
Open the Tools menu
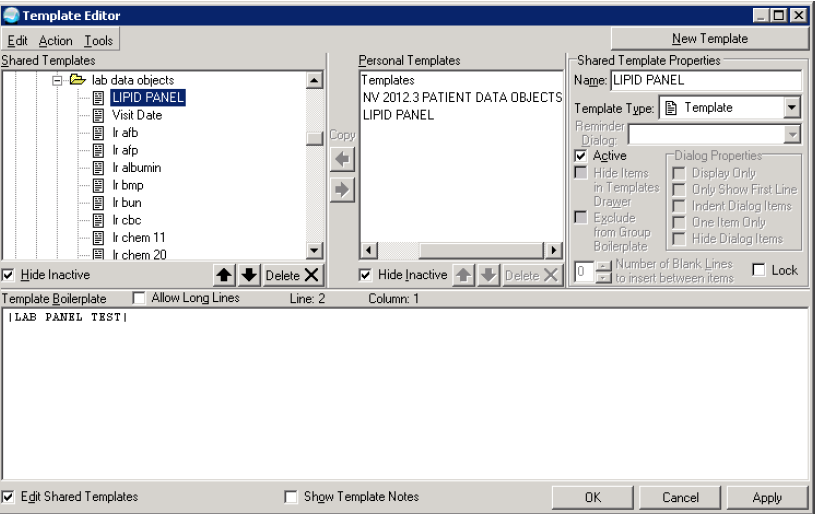point(98,41)
